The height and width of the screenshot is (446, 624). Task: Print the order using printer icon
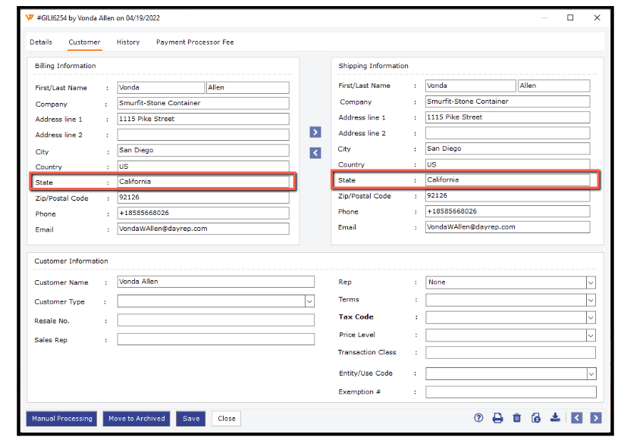[498, 418]
